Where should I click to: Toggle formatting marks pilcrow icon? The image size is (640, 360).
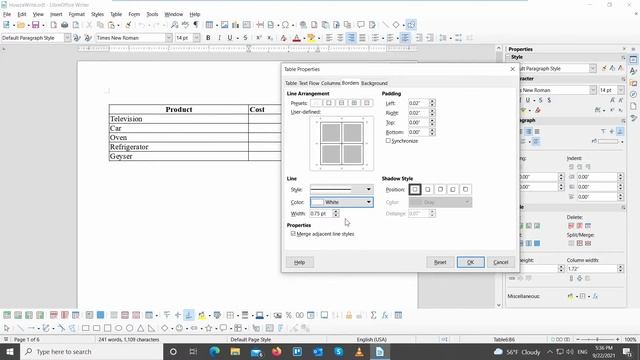tap(196, 25)
